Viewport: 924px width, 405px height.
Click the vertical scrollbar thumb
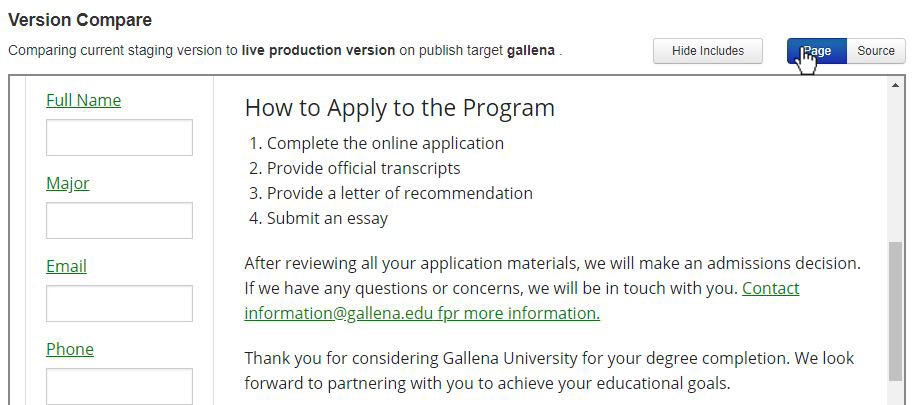(895, 311)
